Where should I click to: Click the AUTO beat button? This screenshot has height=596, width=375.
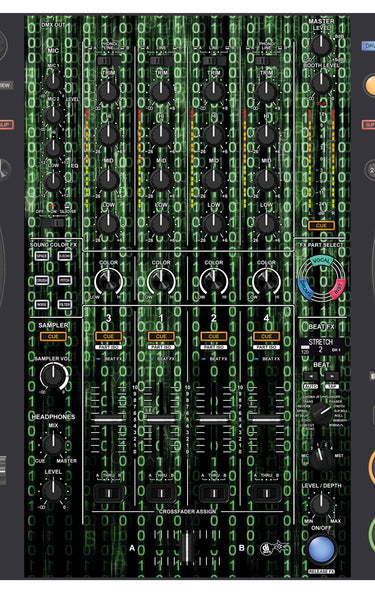coord(311,386)
